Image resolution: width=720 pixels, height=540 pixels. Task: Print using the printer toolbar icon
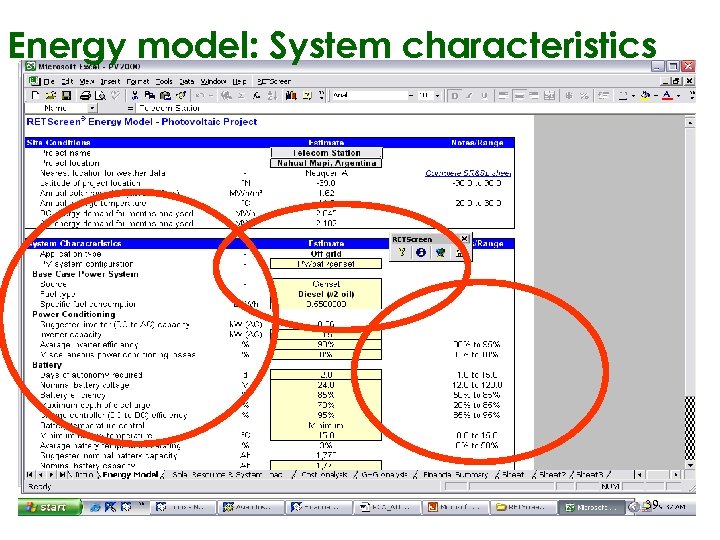[85, 96]
